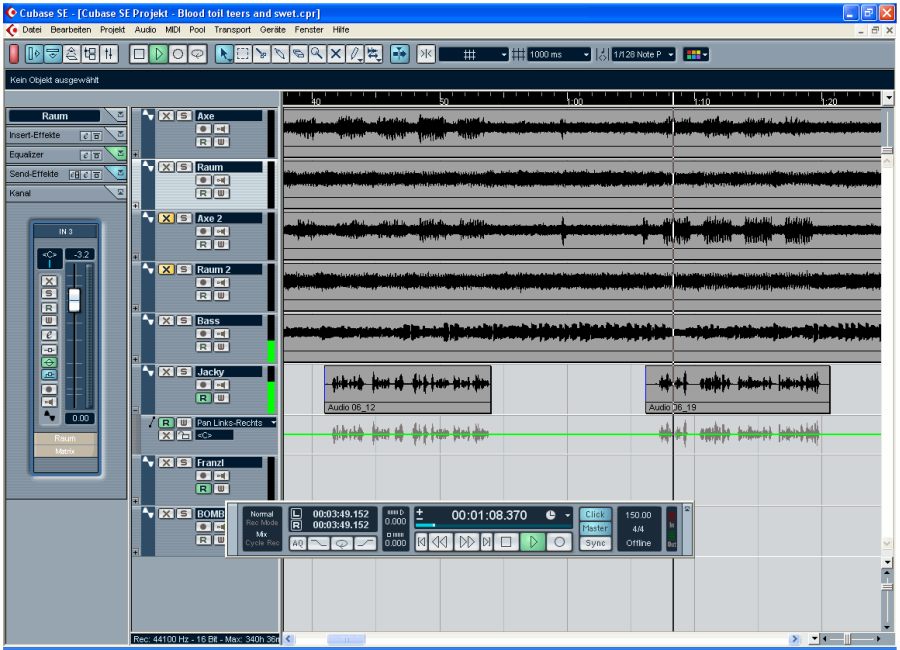Select the Zoom magnifier tool
Screen dimensions: 900x650
coord(316,54)
